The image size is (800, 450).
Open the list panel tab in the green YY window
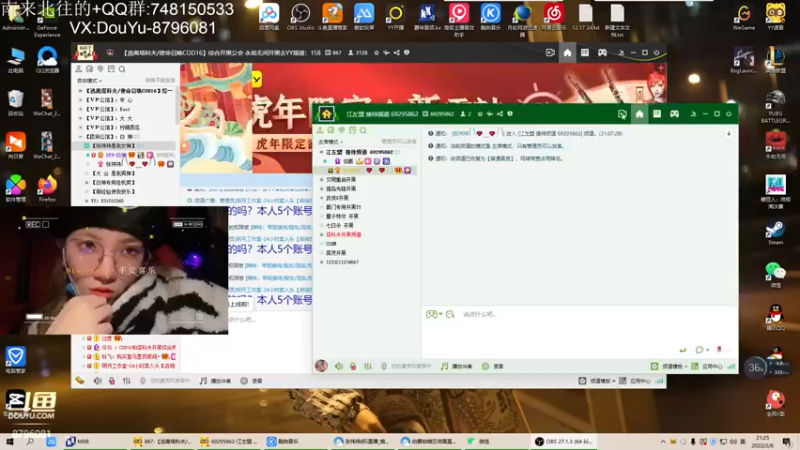tap(657, 114)
